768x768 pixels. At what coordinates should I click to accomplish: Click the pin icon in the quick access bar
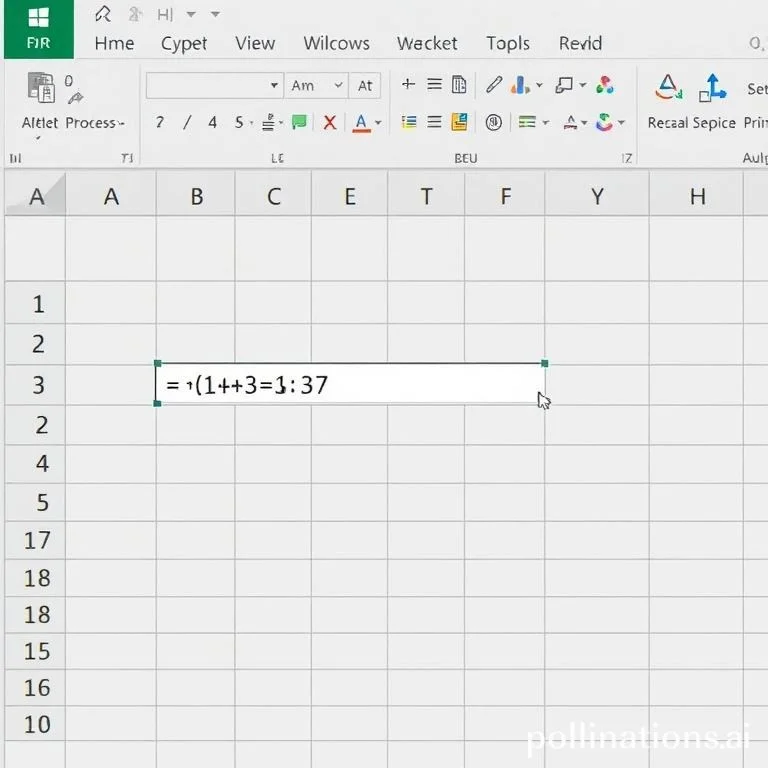click(x=103, y=14)
